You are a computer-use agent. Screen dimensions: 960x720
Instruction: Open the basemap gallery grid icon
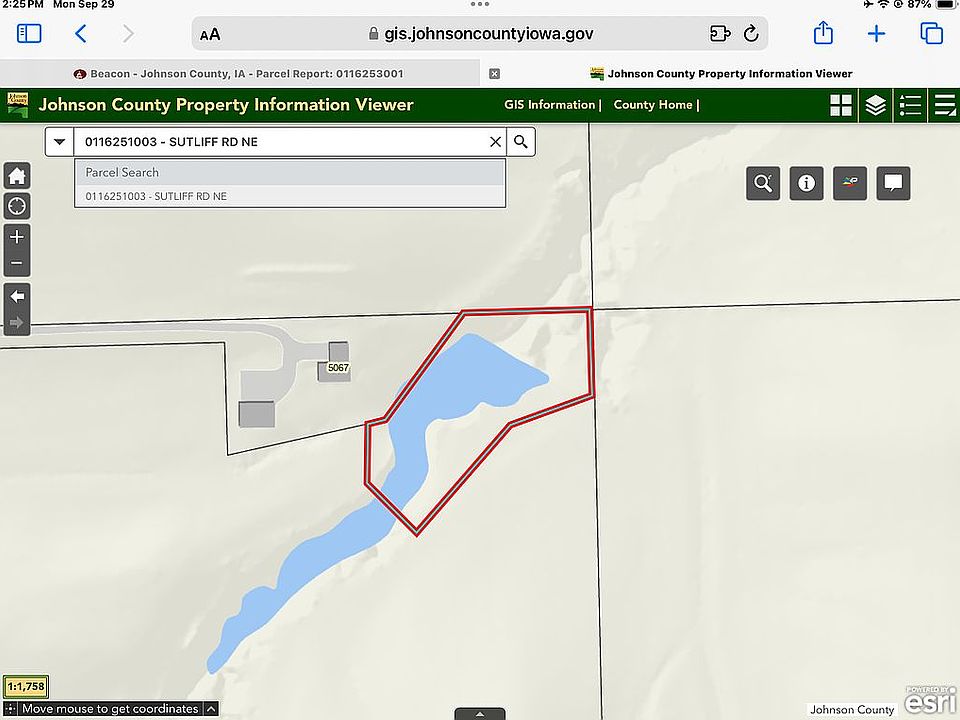[x=841, y=105]
